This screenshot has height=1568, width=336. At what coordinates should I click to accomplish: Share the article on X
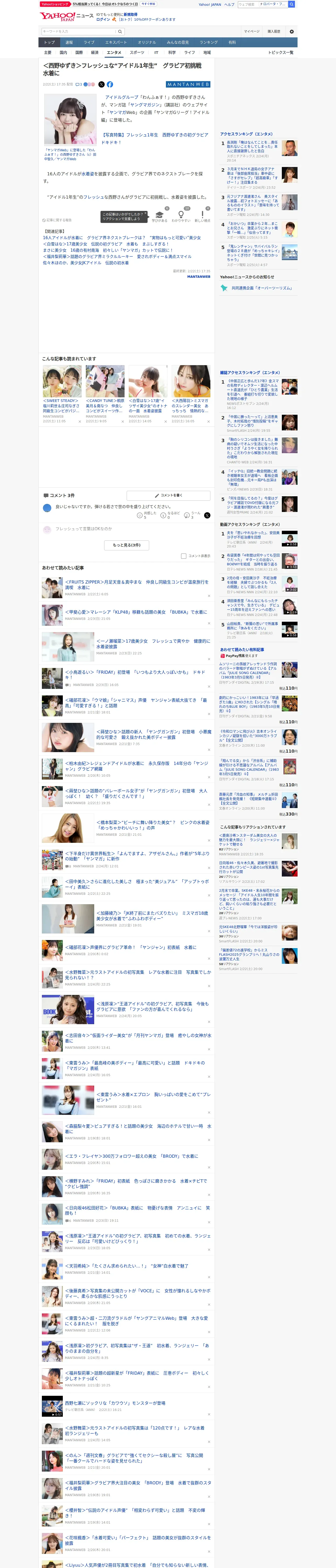(101, 85)
